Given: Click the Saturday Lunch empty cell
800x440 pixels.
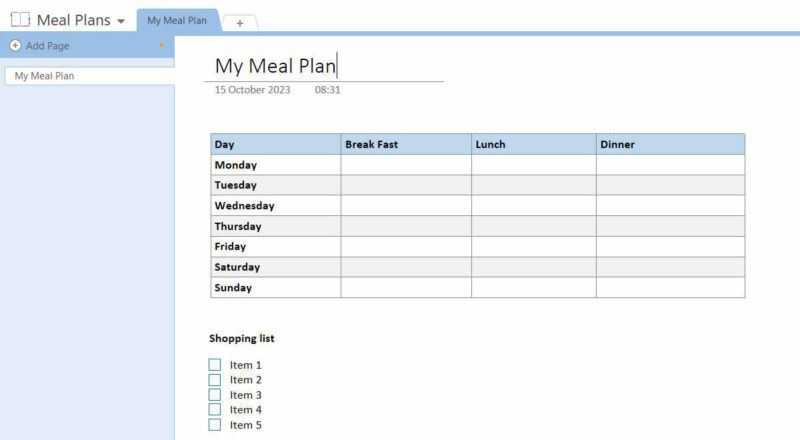Looking at the screenshot, I should point(534,267).
